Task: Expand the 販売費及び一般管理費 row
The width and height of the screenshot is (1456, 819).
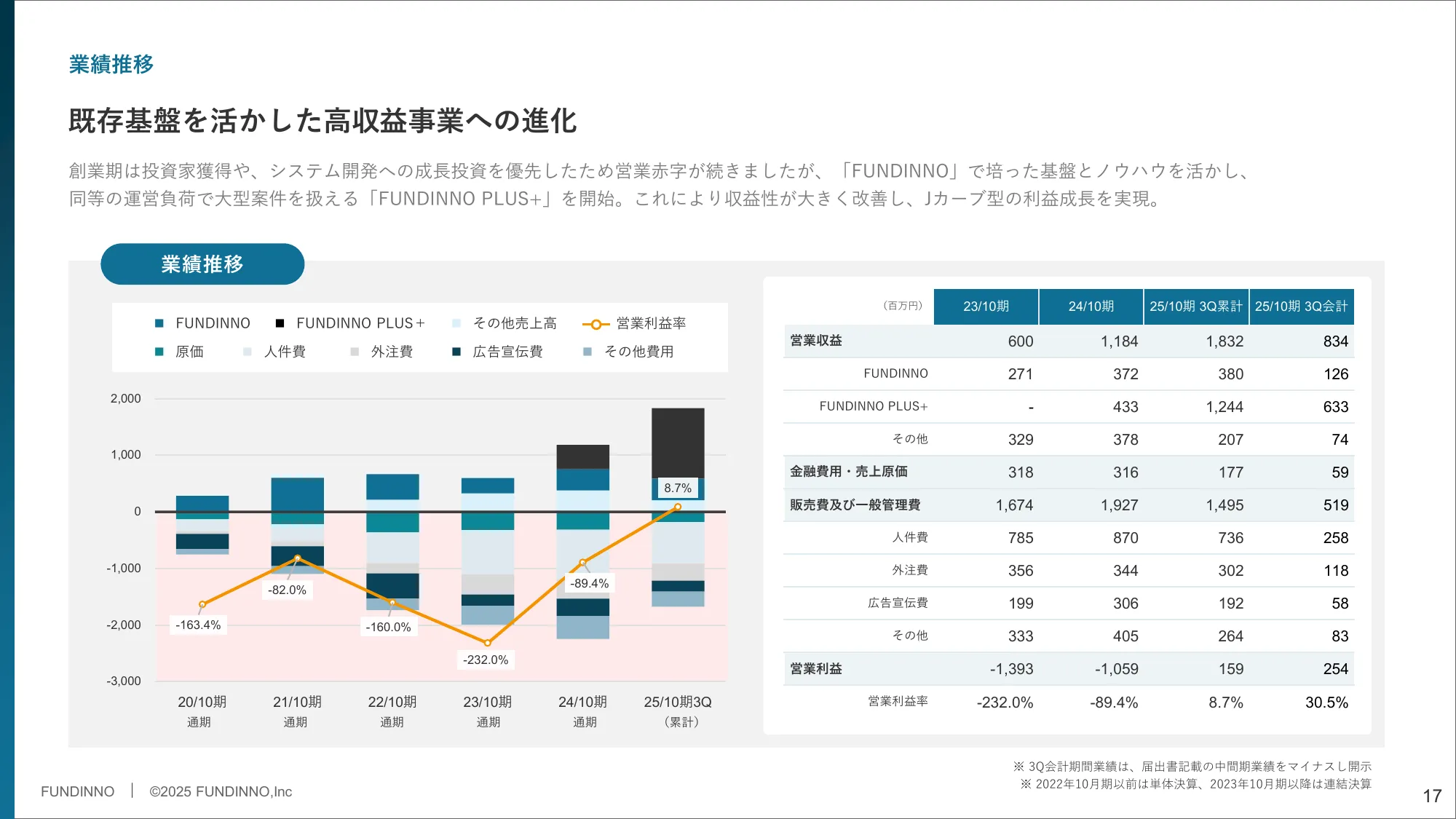Action: 854,505
